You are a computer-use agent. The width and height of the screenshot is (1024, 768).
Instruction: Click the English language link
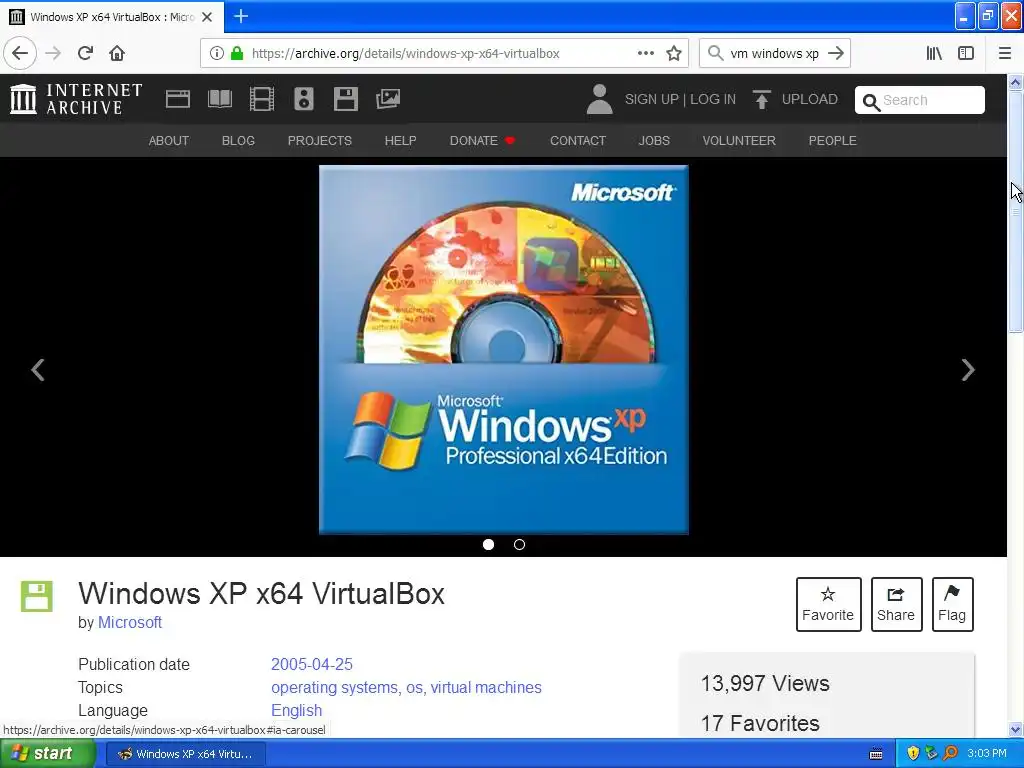(x=296, y=710)
